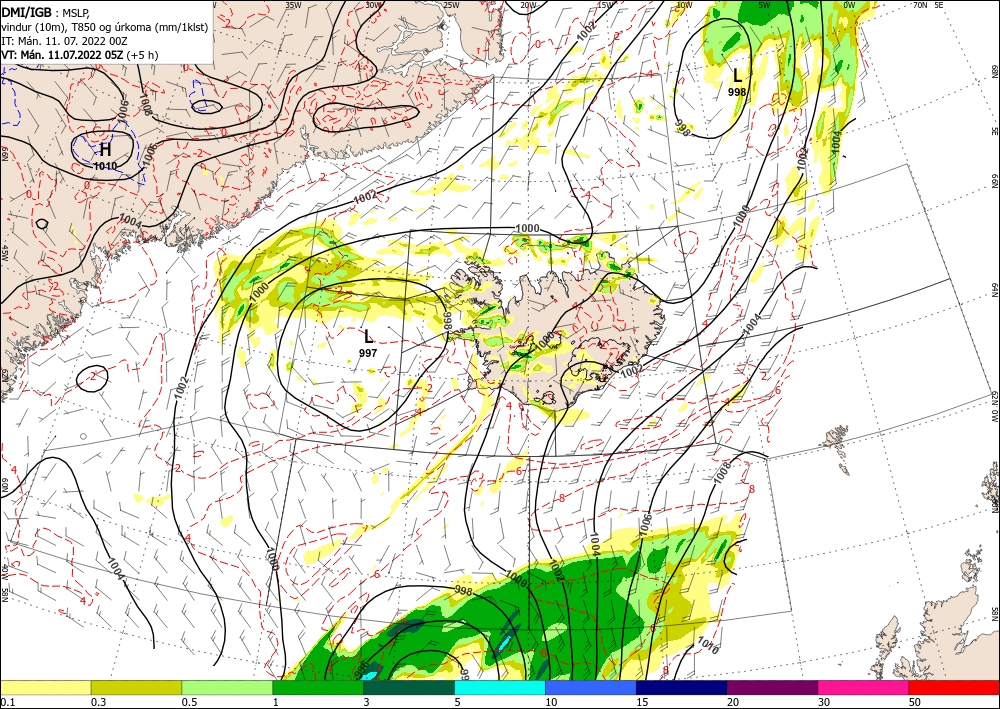This screenshot has width=1000, height=709.
Task: Click the "35W" longitude label
Action: coord(293,5)
